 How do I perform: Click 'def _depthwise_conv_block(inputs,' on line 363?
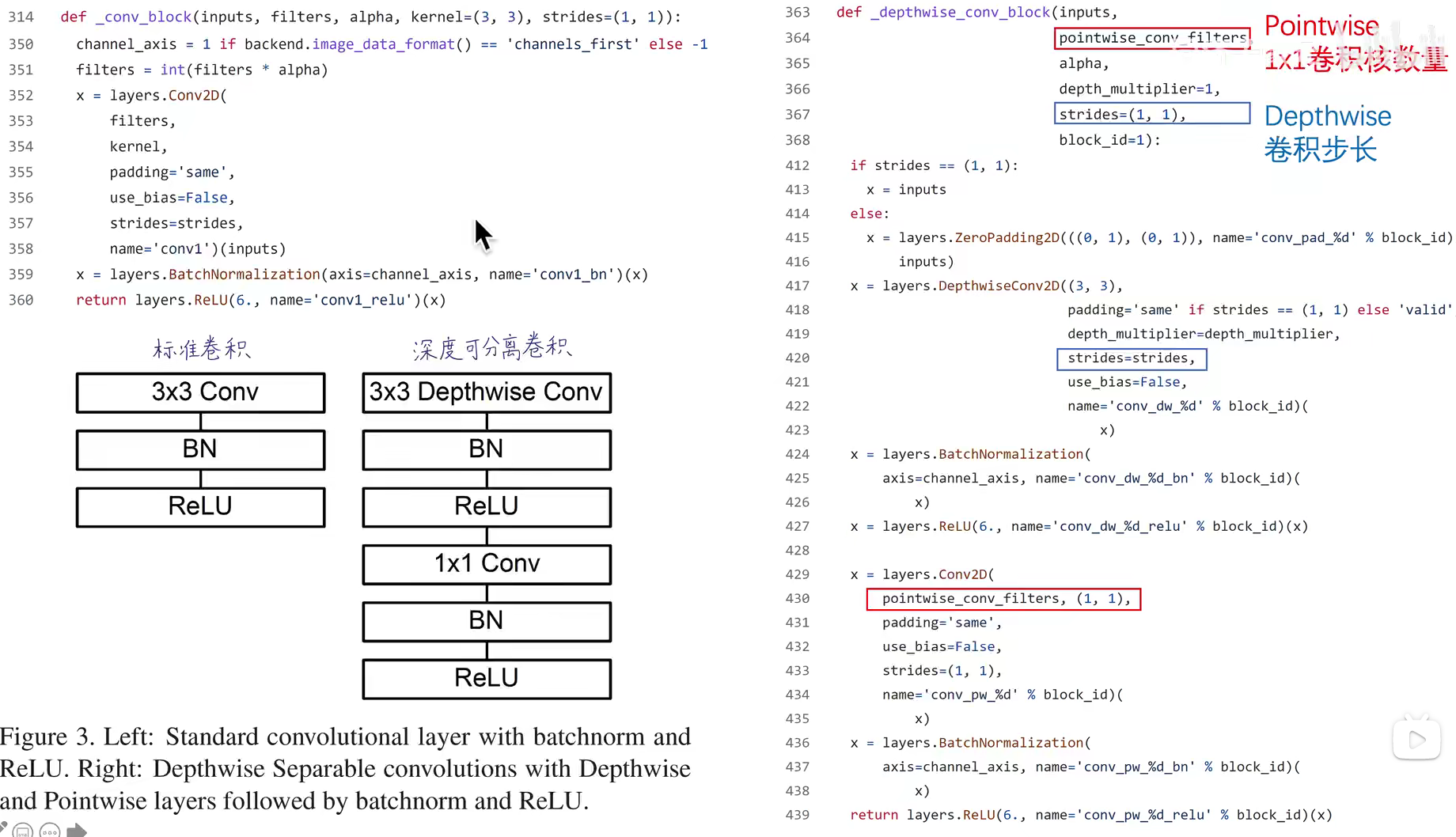[977, 12]
